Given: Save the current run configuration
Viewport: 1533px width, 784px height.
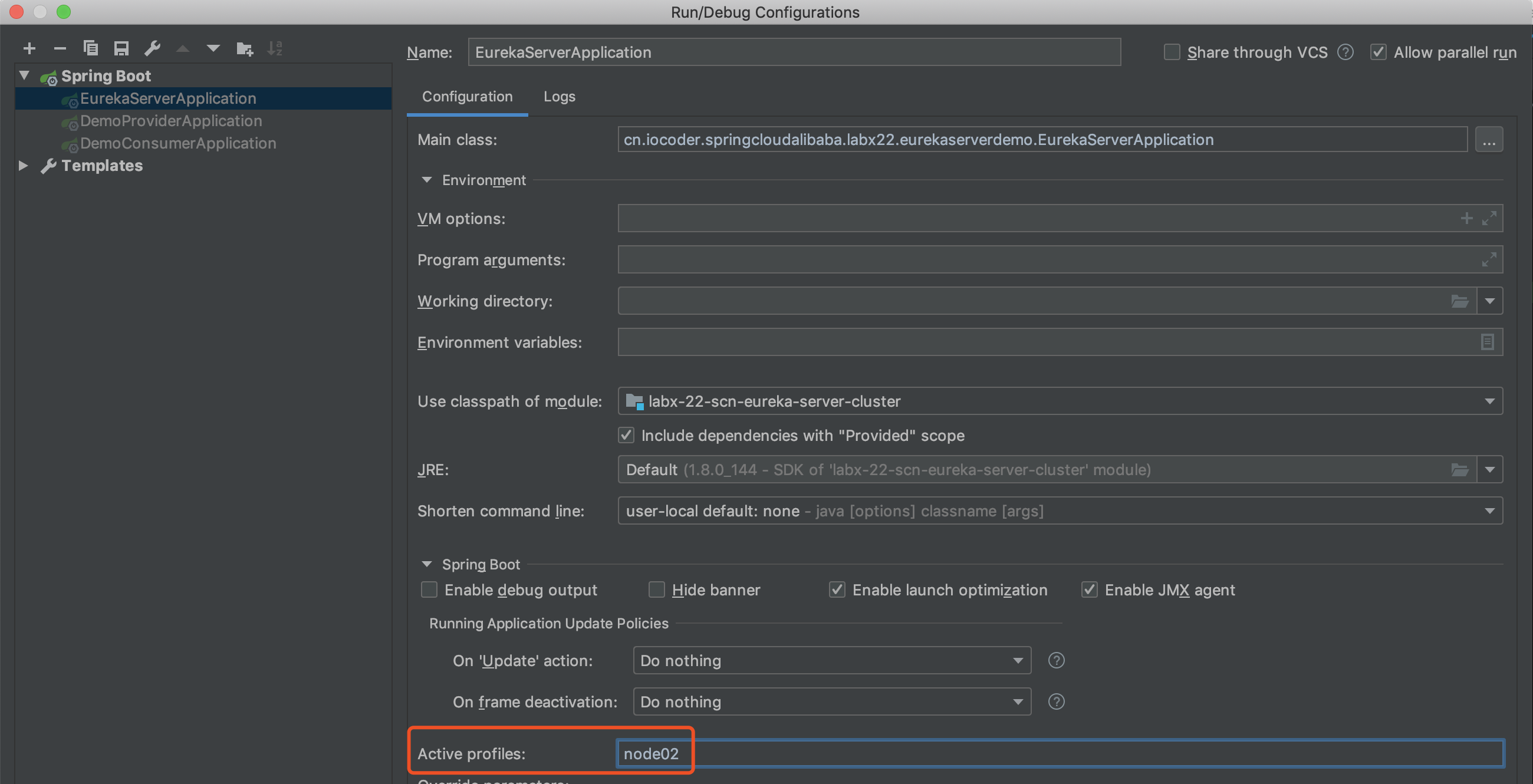Looking at the screenshot, I should coord(121,48).
